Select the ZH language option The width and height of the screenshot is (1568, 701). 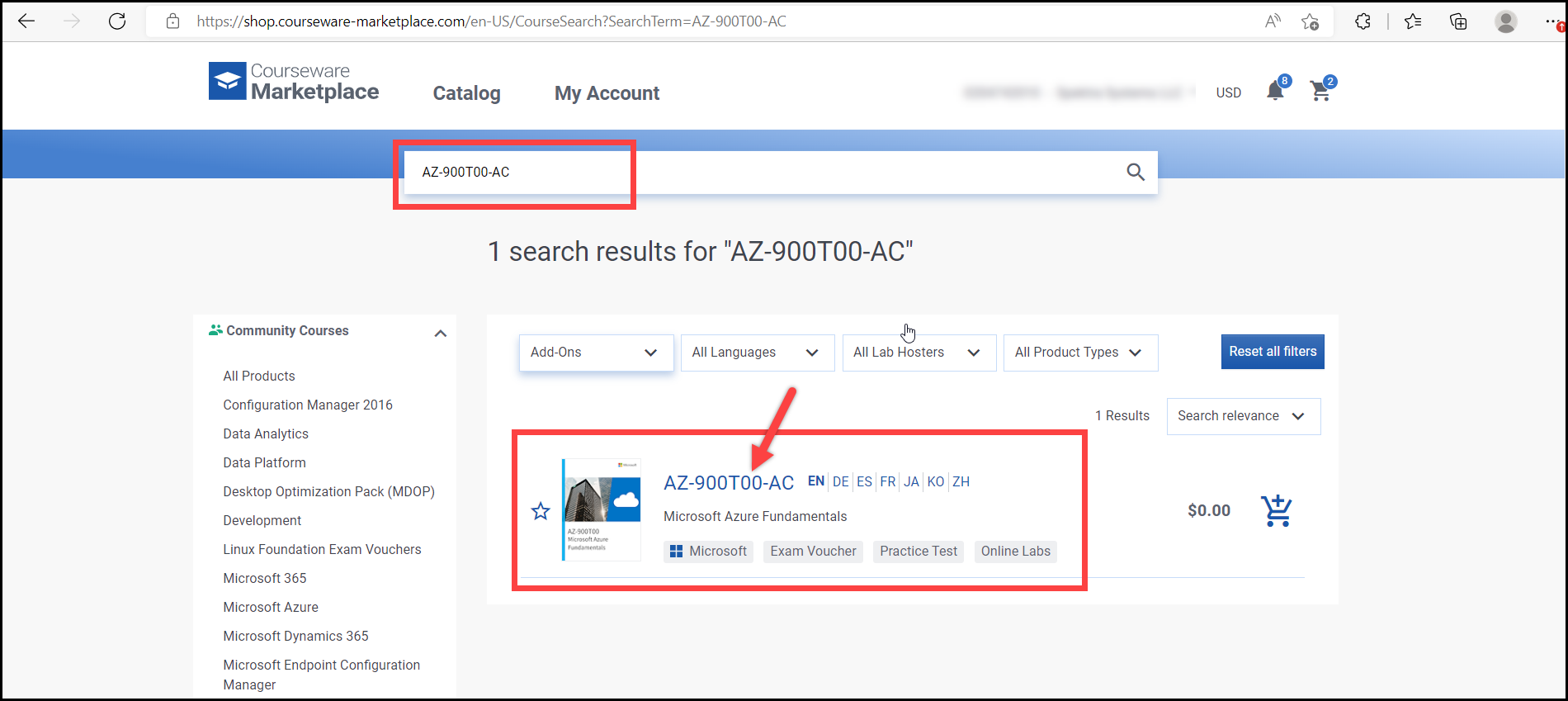click(961, 481)
